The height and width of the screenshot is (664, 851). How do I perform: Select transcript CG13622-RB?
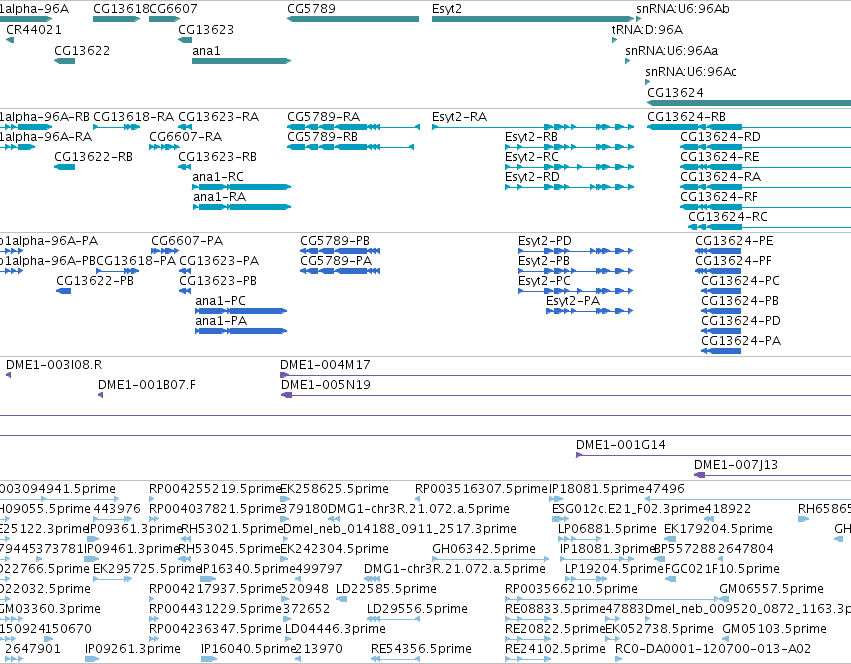(65, 167)
